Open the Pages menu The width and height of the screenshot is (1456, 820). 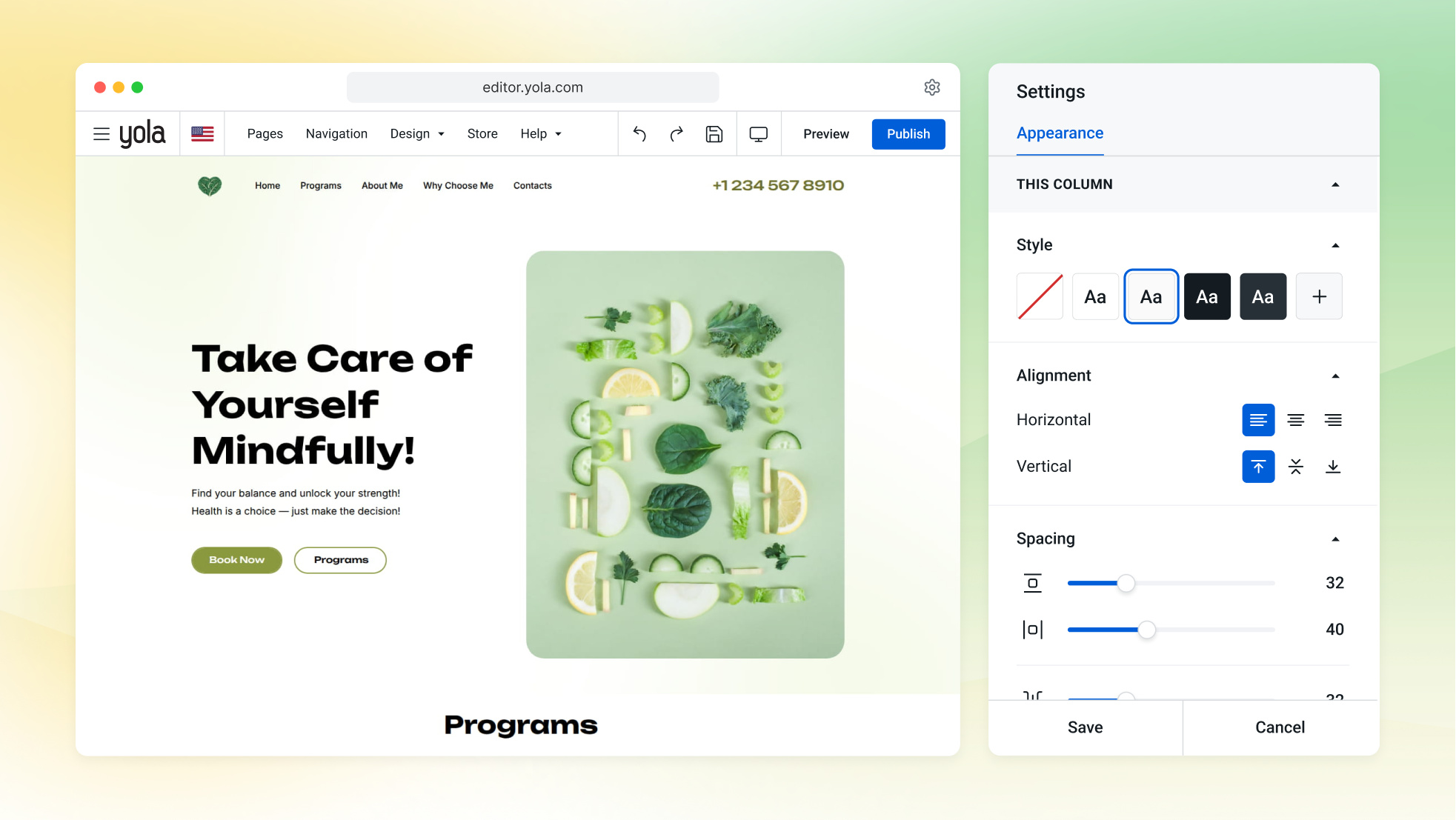265,134
